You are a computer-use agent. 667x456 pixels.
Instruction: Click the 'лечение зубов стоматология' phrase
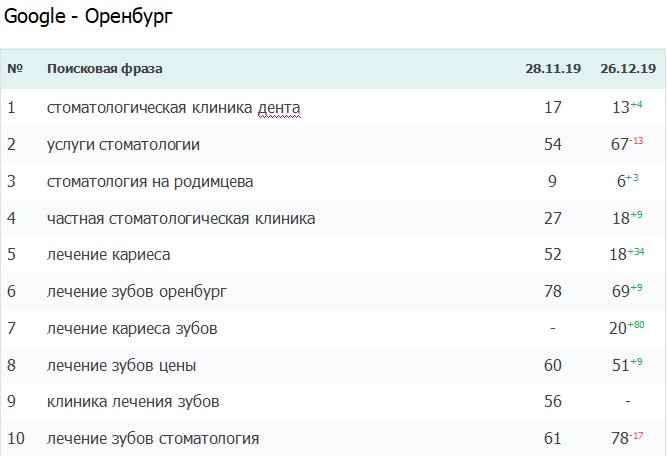coord(153,439)
